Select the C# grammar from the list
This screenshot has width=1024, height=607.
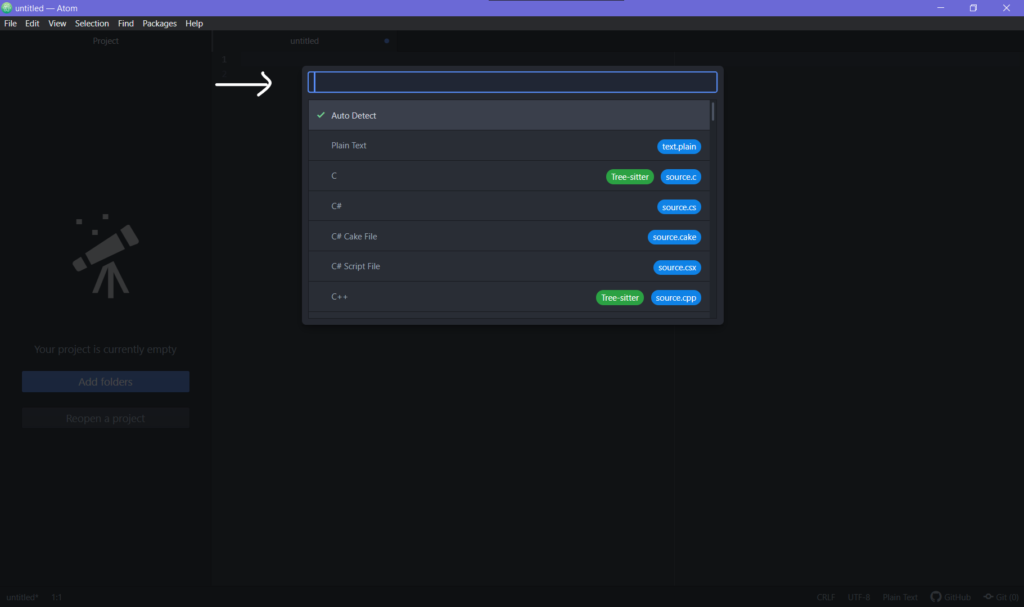400,206
